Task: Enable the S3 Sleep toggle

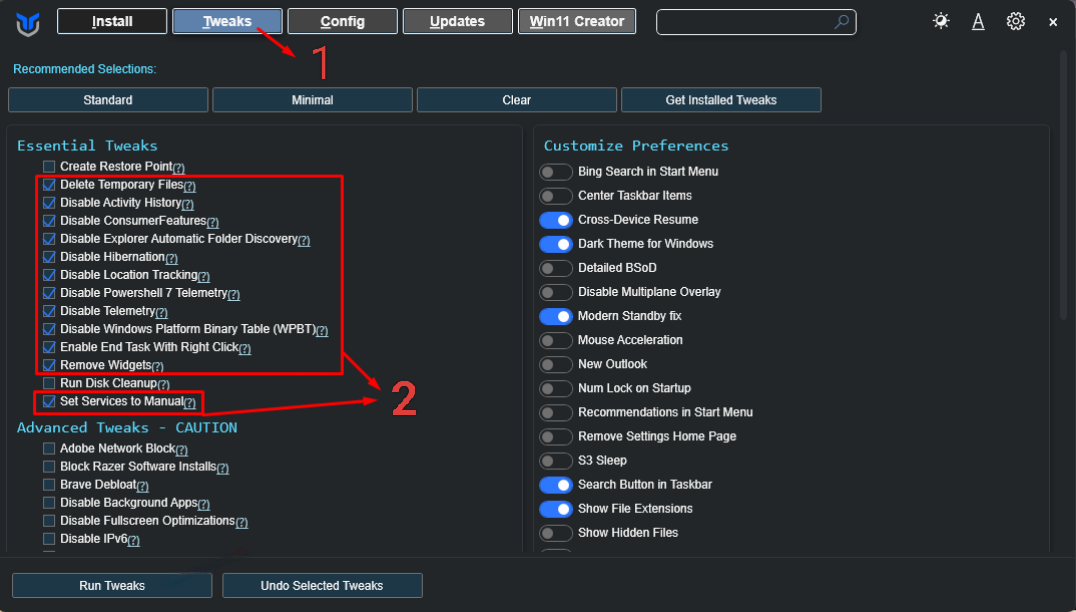Action: 556,460
